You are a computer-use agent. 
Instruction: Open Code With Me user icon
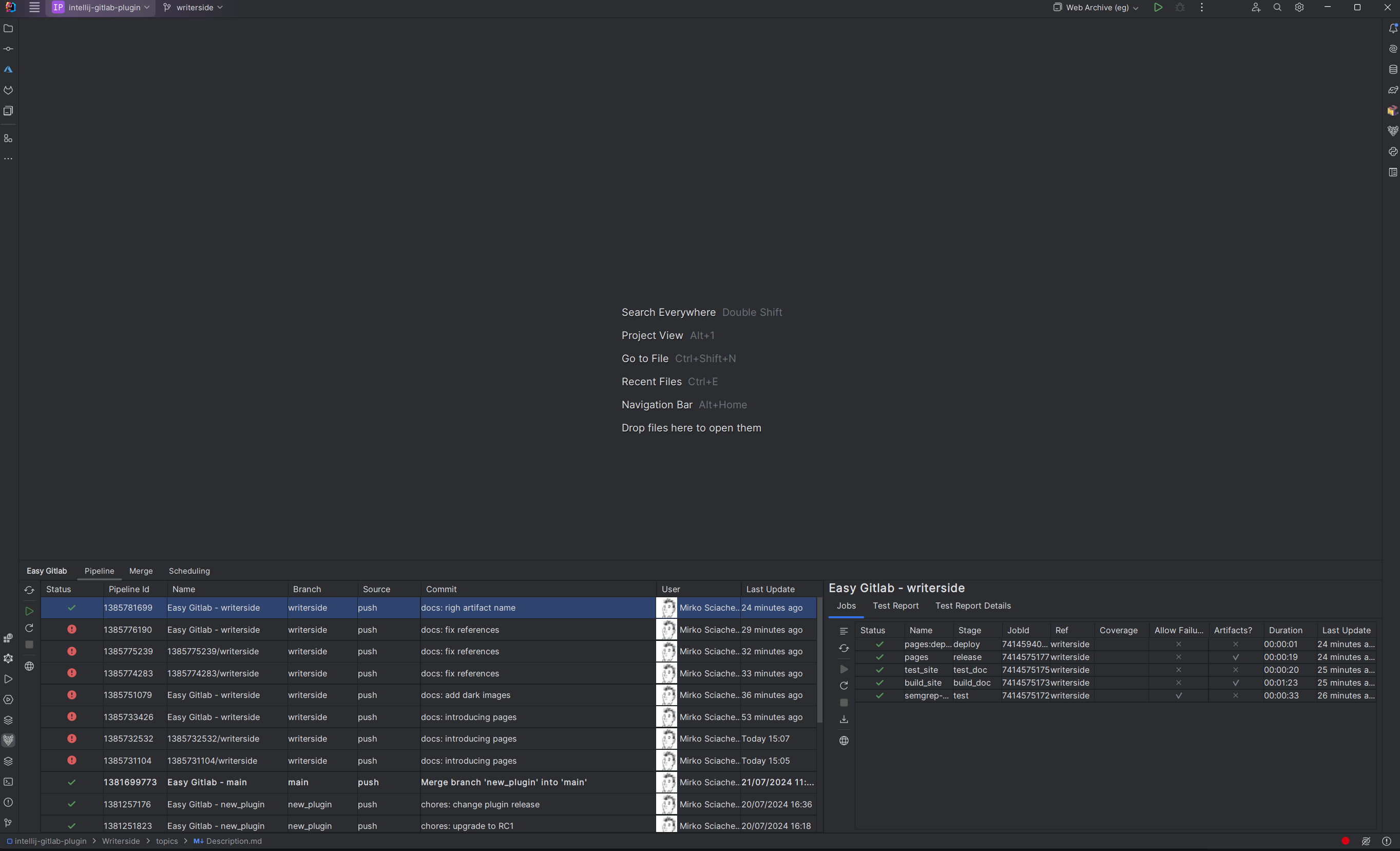coord(1256,7)
